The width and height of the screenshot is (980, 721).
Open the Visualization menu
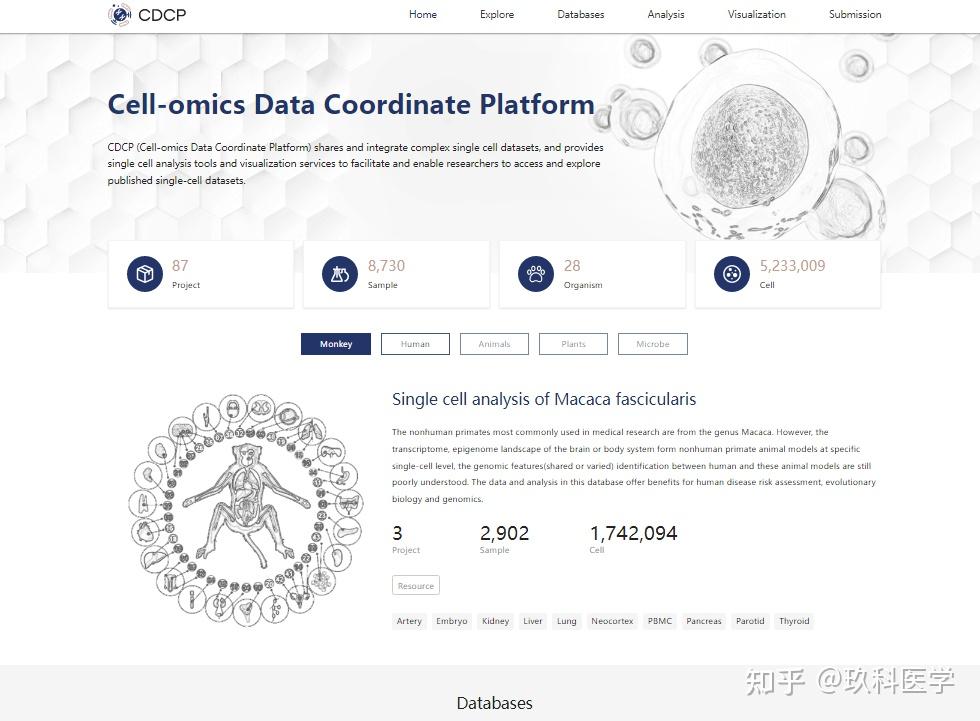click(x=756, y=14)
